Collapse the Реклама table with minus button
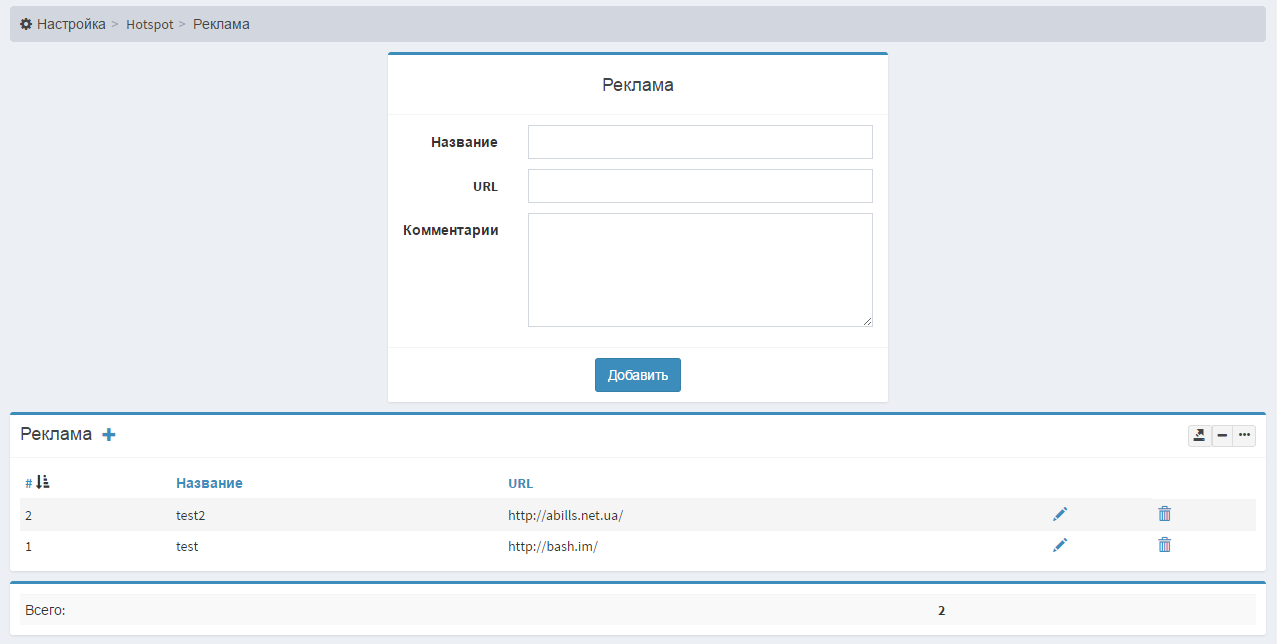Screen dimensions: 1277x644 (1221, 435)
